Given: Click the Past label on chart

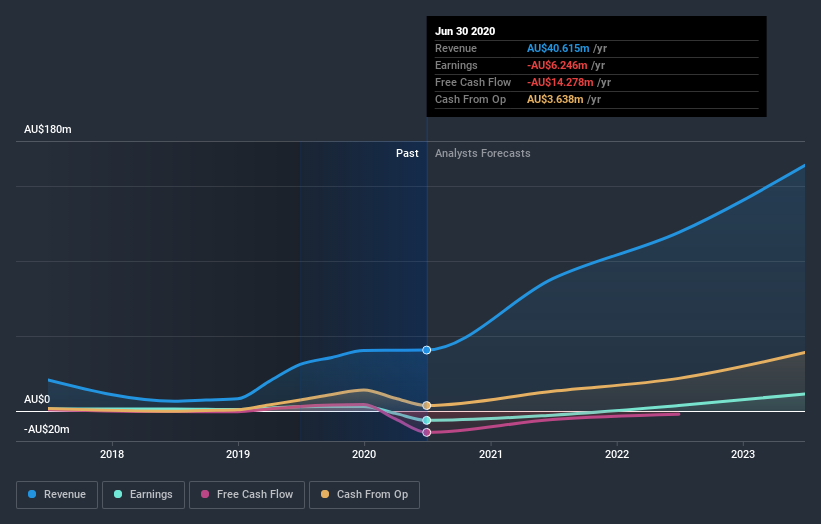Looking at the screenshot, I should pyautogui.click(x=407, y=153).
